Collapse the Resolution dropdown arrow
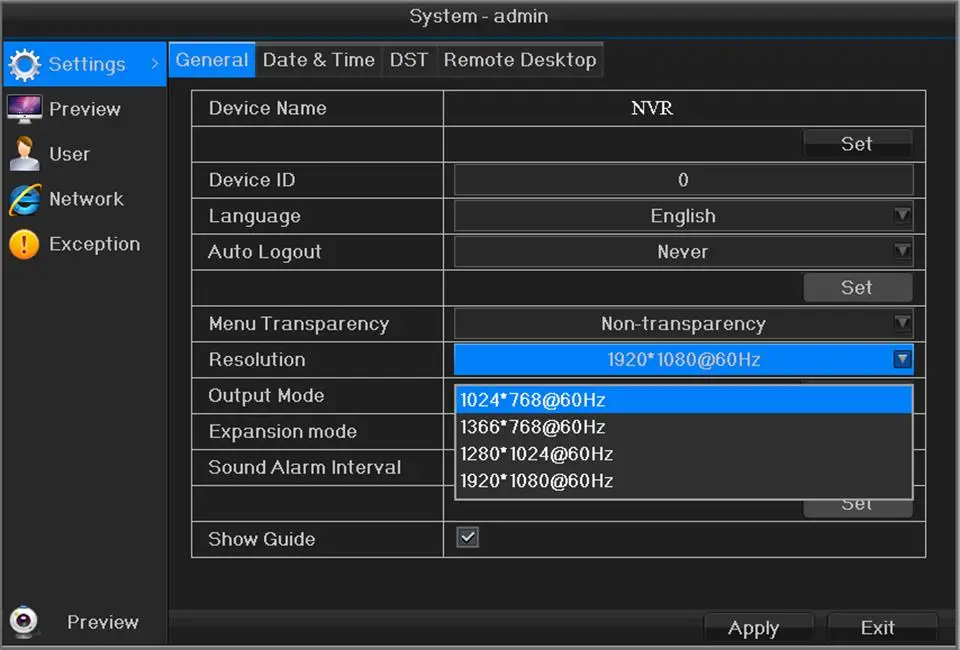The width and height of the screenshot is (960, 650). pyautogui.click(x=902, y=359)
